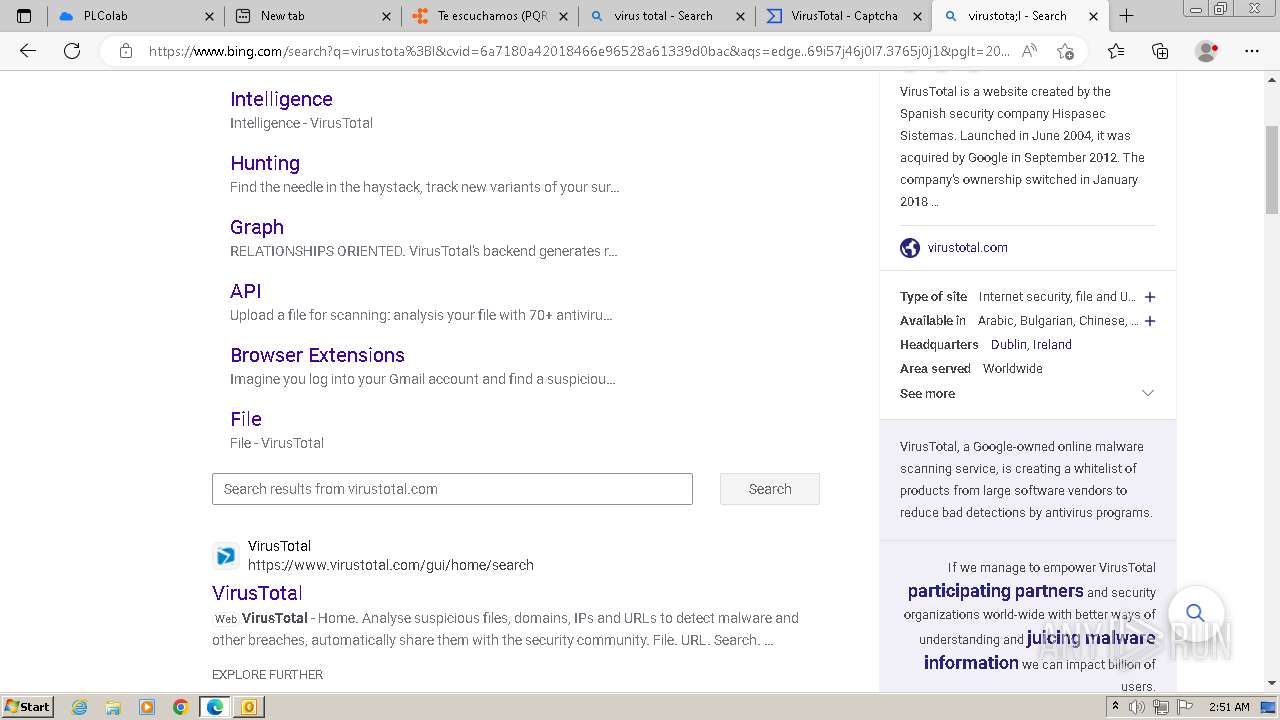1280x720 pixels.
Task: Click the network tray icon
Action: coord(1161,707)
